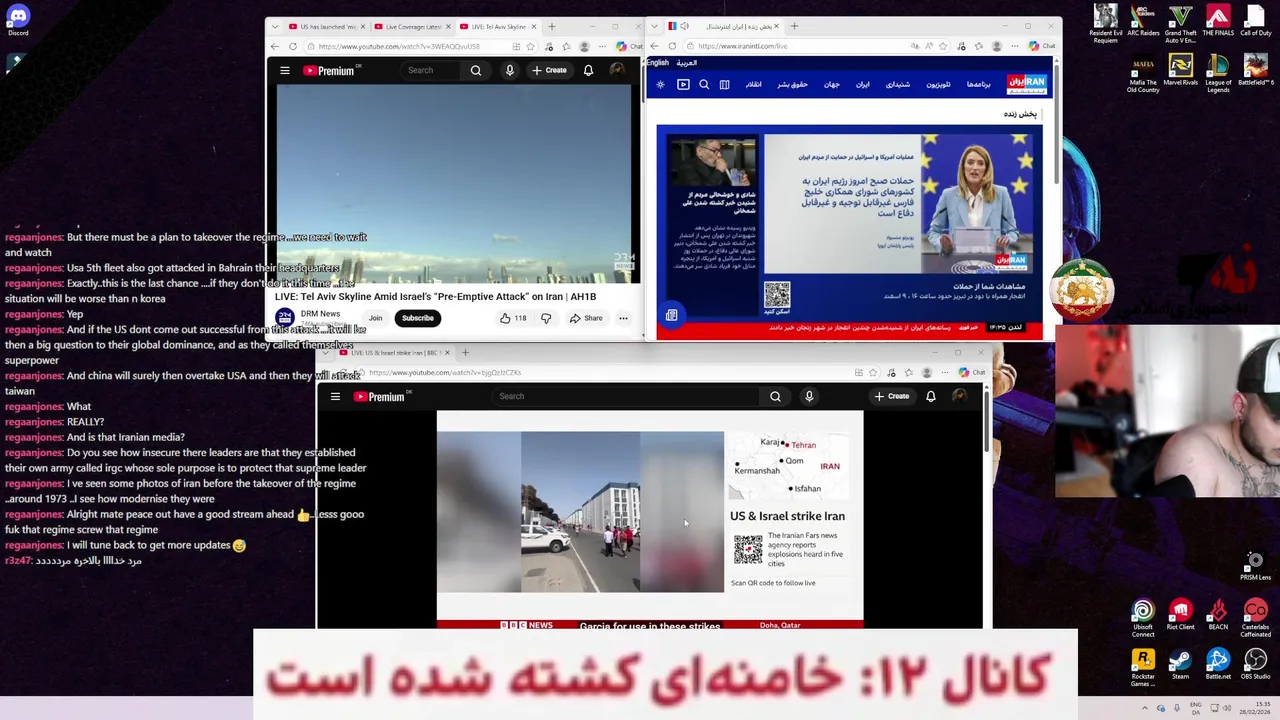Viewport: 1280px width, 720px height.
Task: Open the DRM News channel name
Action: 320,314
